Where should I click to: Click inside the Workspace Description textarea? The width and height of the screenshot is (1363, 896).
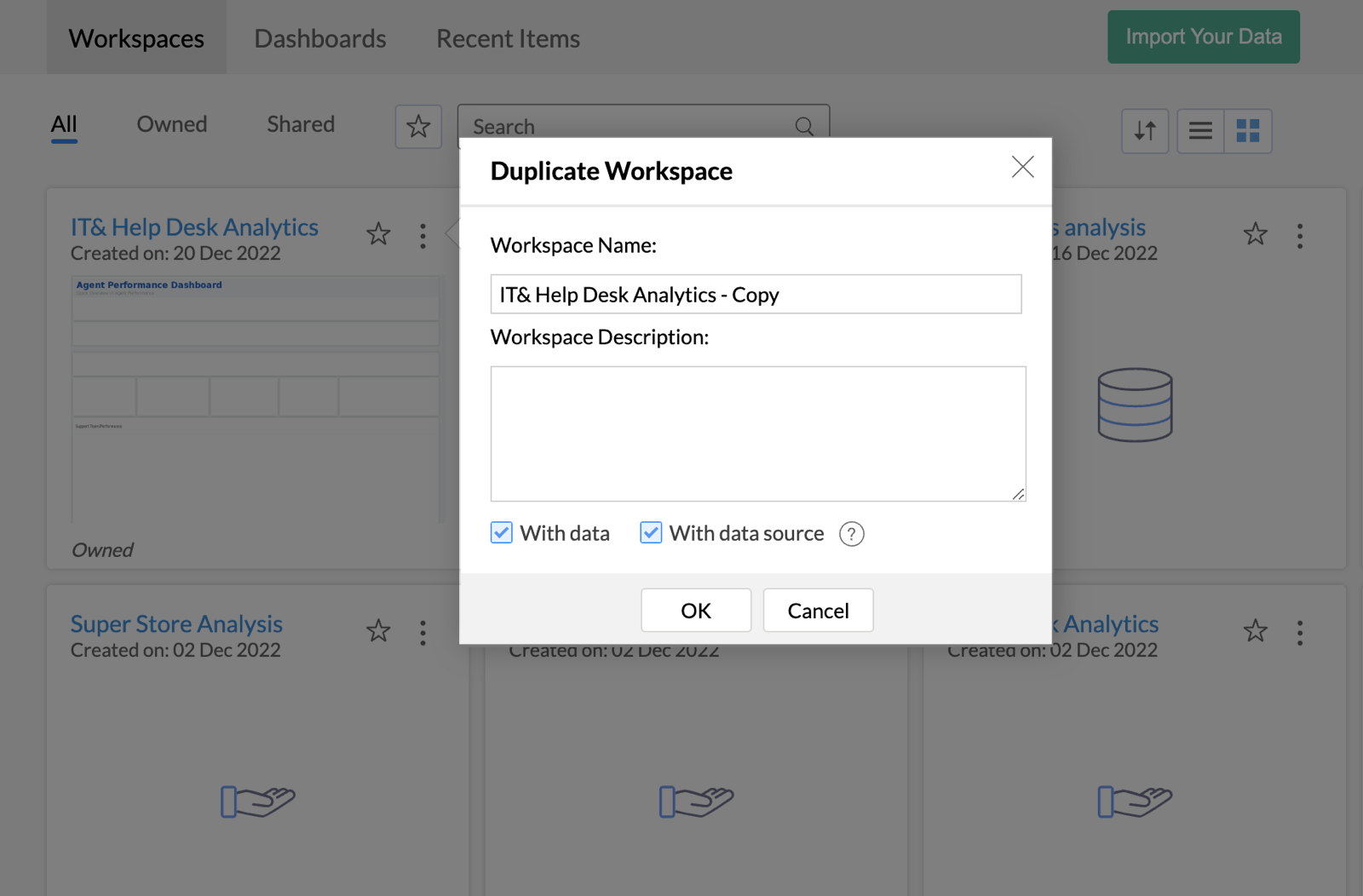click(x=757, y=433)
